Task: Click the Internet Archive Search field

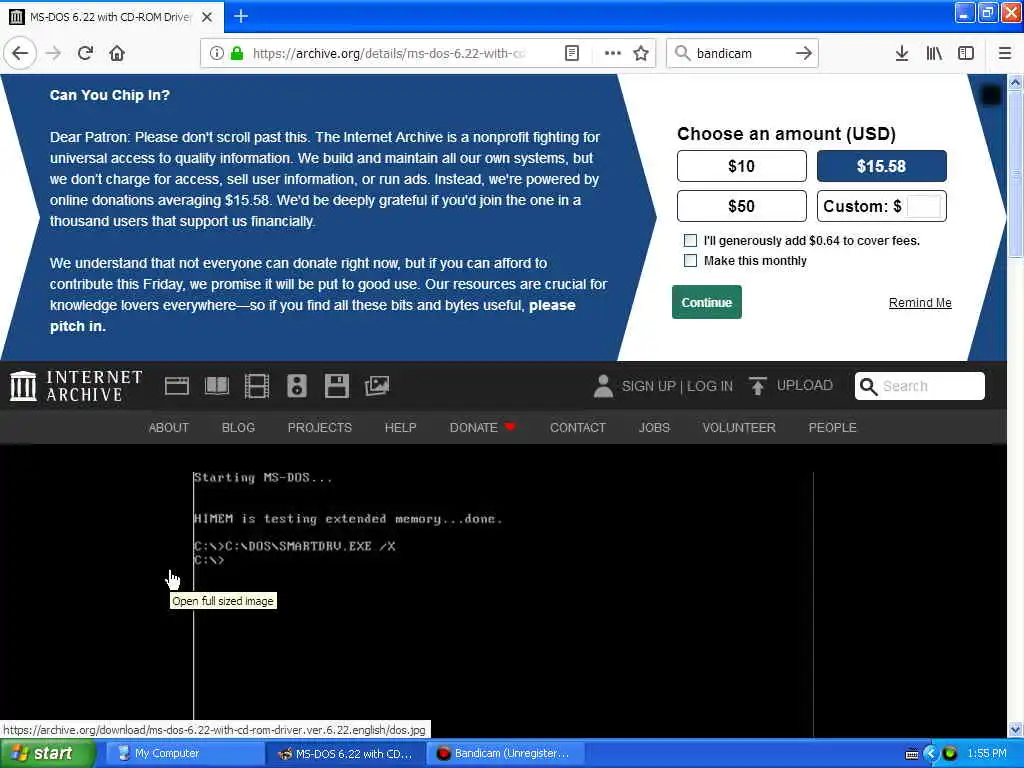Action: pyautogui.click(x=920, y=386)
